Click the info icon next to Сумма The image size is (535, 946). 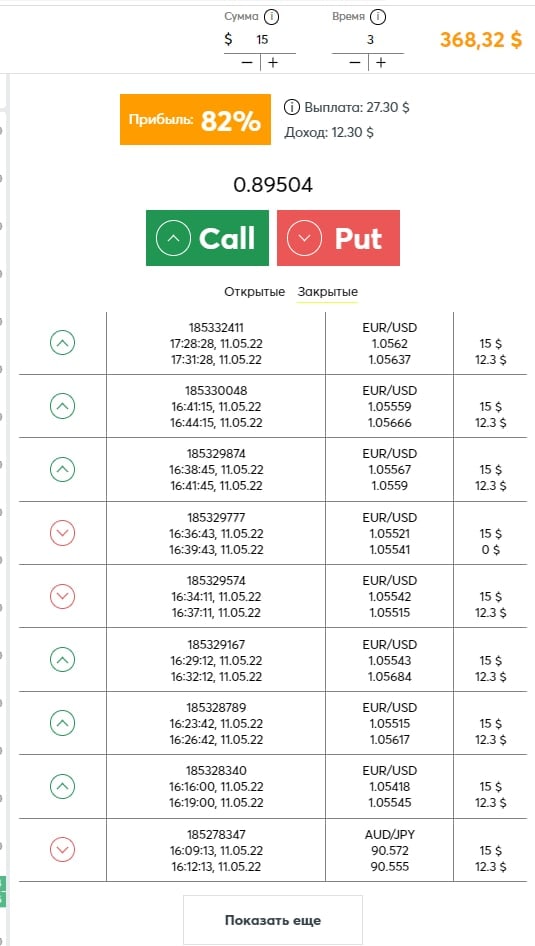[272, 17]
